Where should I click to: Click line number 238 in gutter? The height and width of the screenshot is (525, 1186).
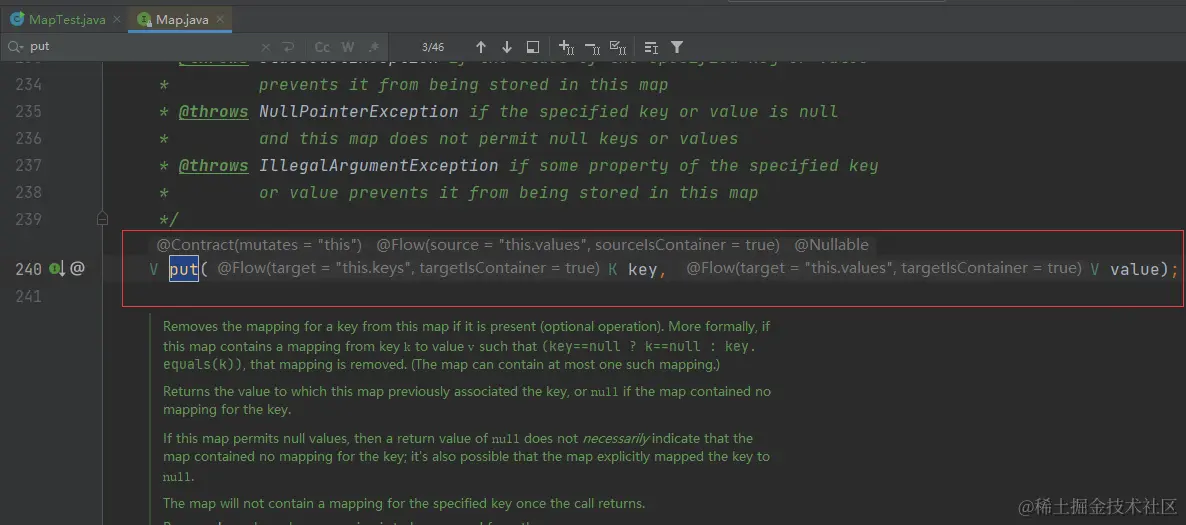pos(29,192)
